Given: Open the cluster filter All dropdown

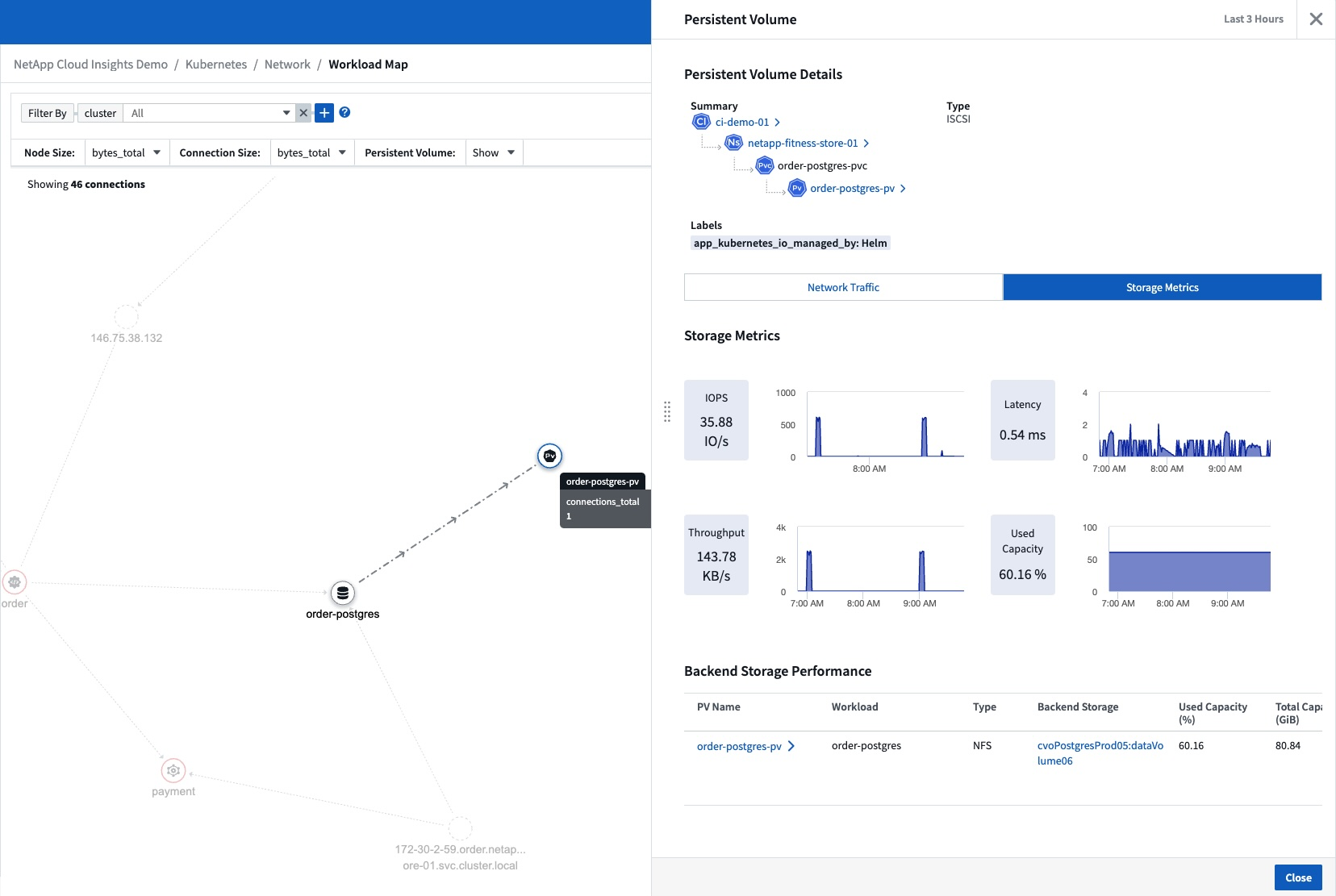Looking at the screenshot, I should click(x=209, y=113).
